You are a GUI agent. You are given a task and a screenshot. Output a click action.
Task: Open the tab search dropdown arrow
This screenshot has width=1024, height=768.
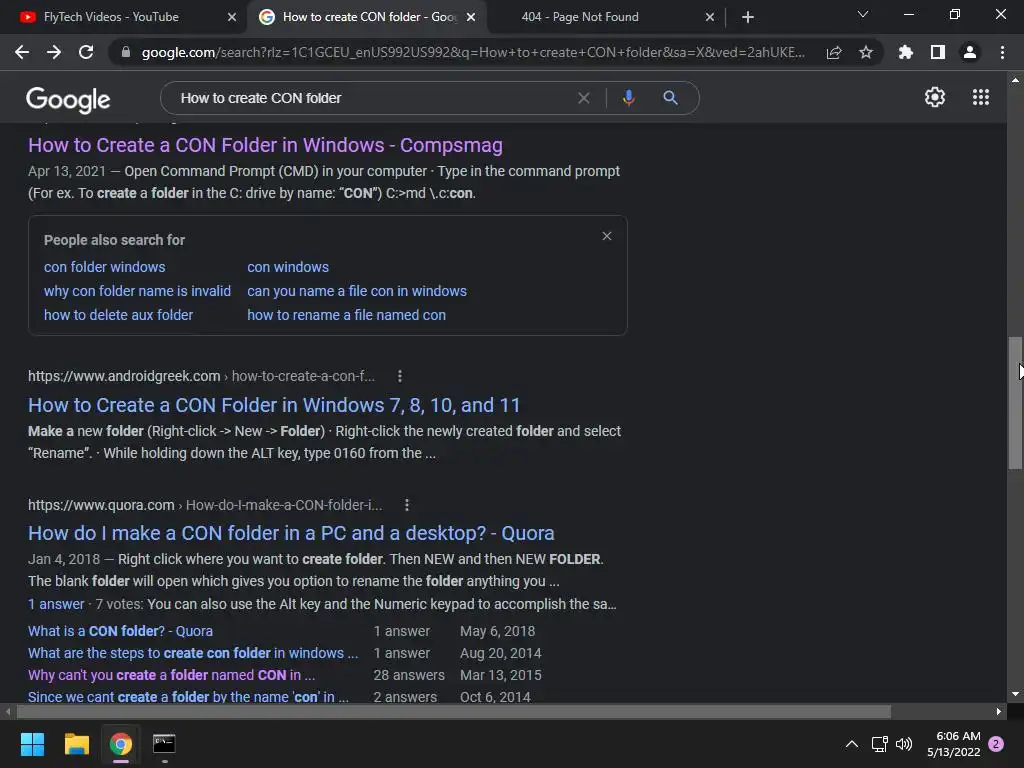(x=863, y=14)
